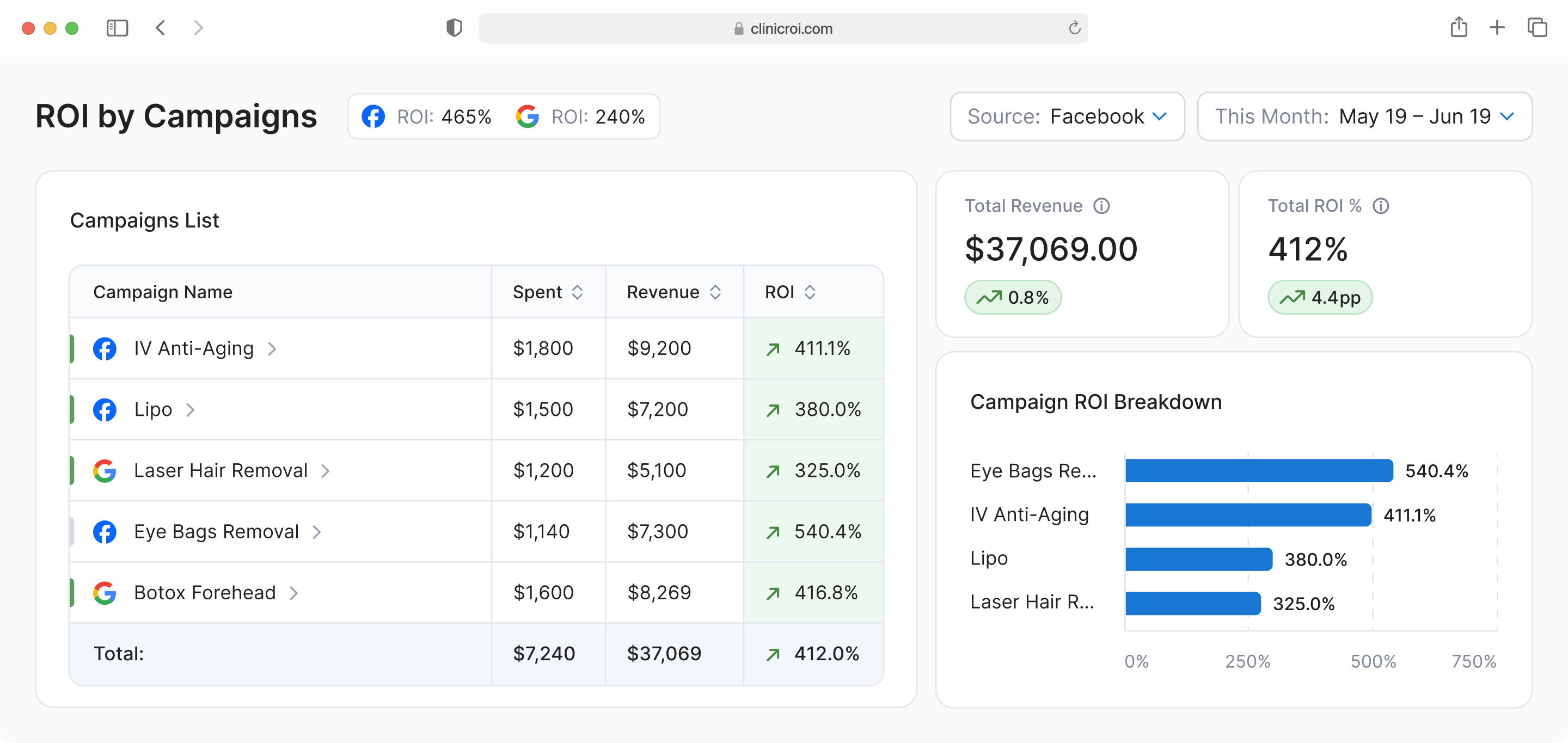Image resolution: width=1568 pixels, height=743 pixels.
Task: Select the $7,240 total spent cell
Action: pyautogui.click(x=548, y=654)
